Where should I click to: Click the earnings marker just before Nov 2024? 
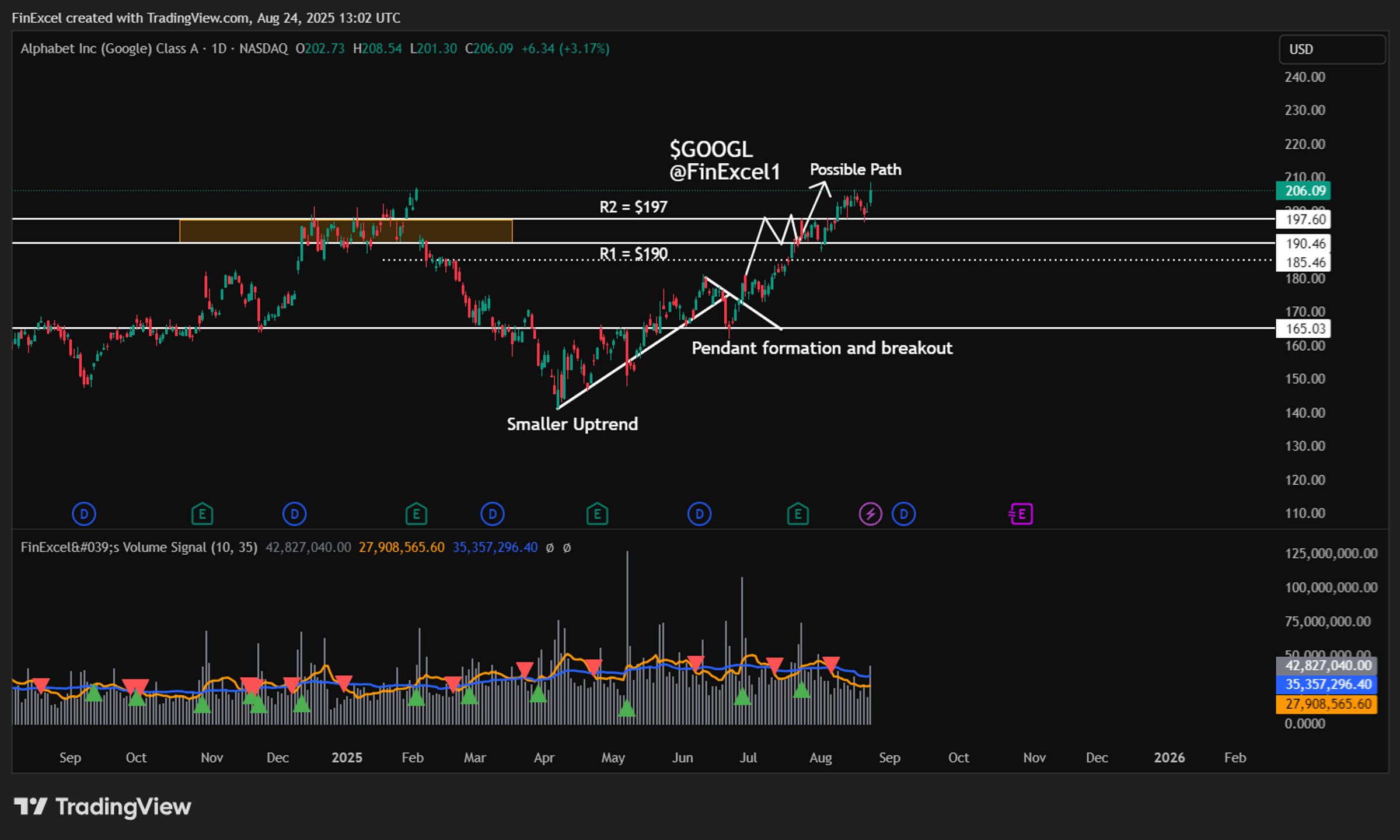[202, 514]
